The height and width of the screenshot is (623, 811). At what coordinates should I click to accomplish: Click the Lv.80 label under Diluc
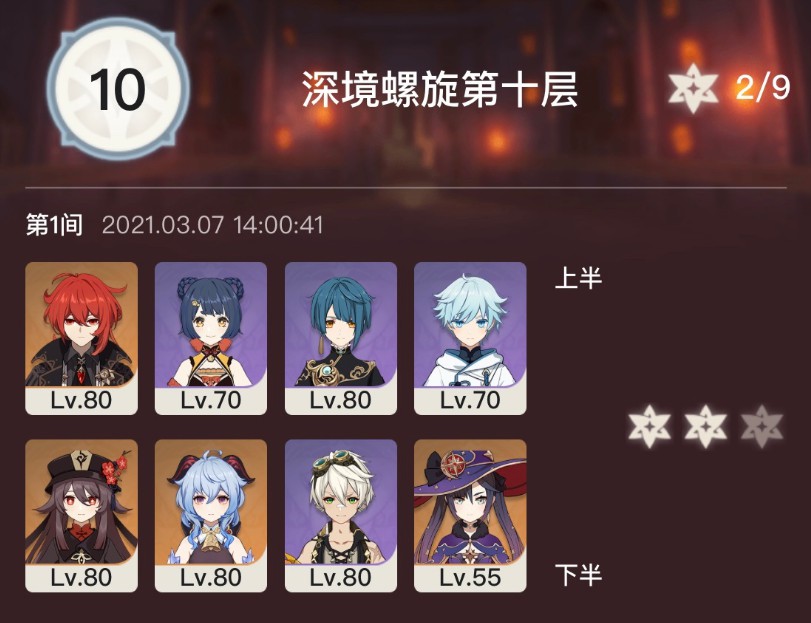tap(81, 400)
